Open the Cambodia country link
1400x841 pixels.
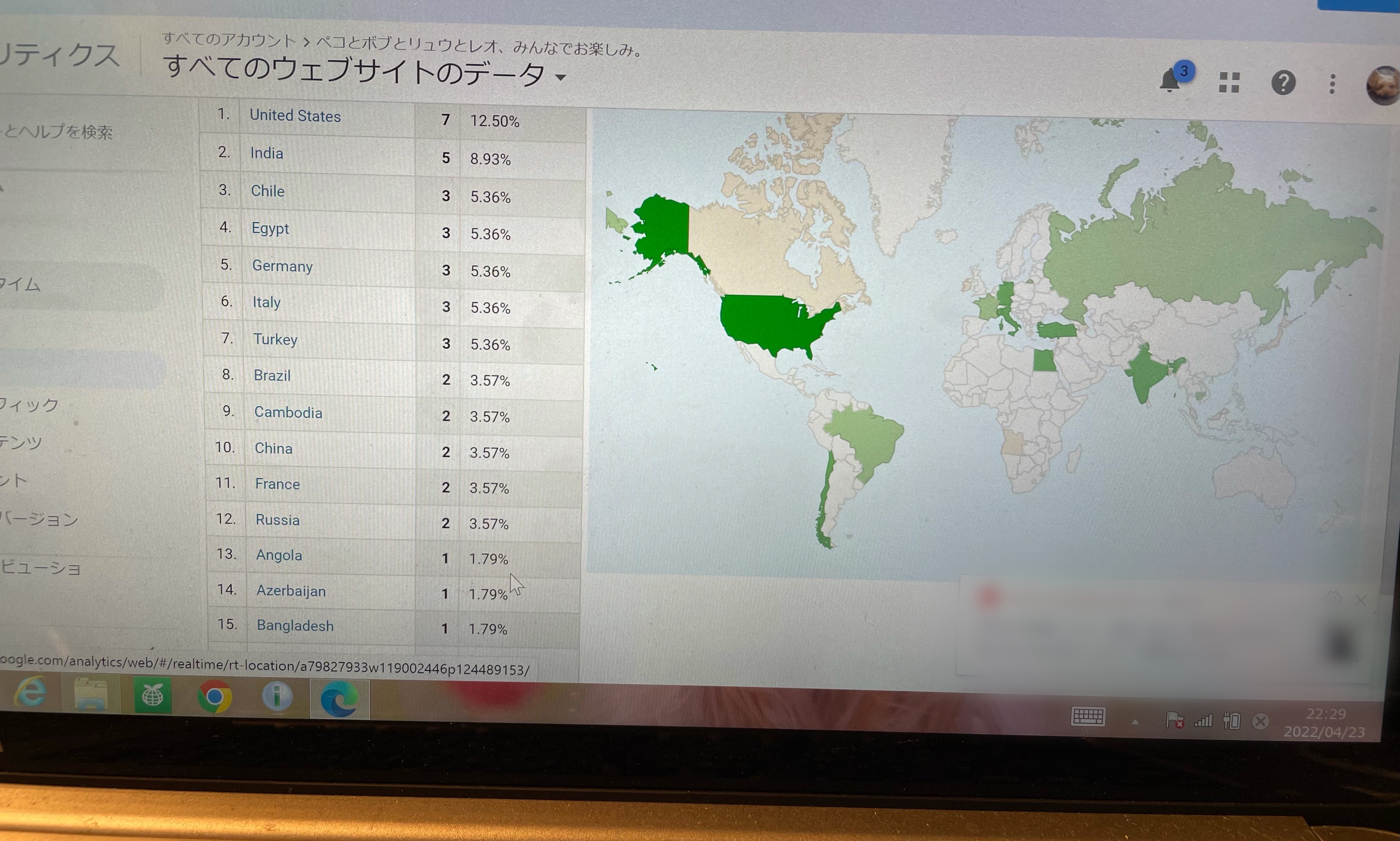(288, 412)
